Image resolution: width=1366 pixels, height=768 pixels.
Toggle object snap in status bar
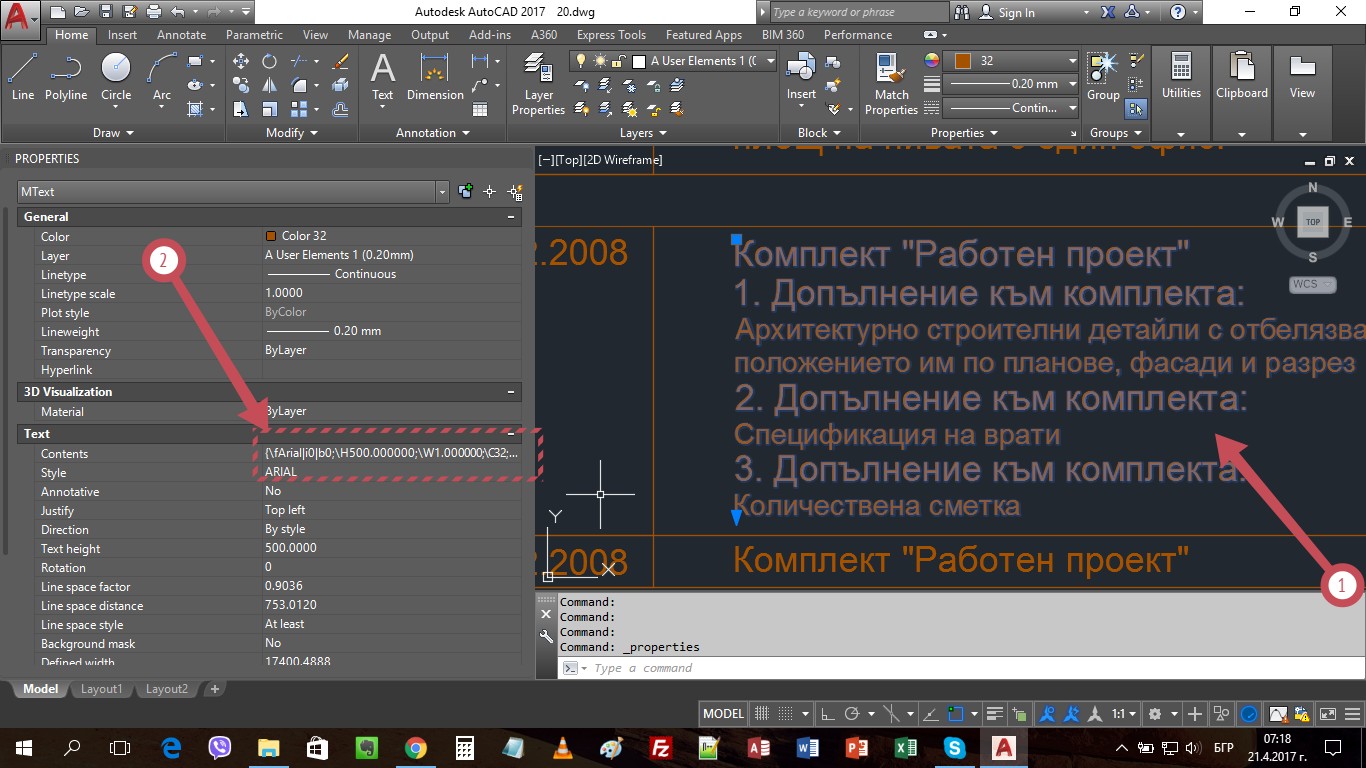click(x=956, y=714)
